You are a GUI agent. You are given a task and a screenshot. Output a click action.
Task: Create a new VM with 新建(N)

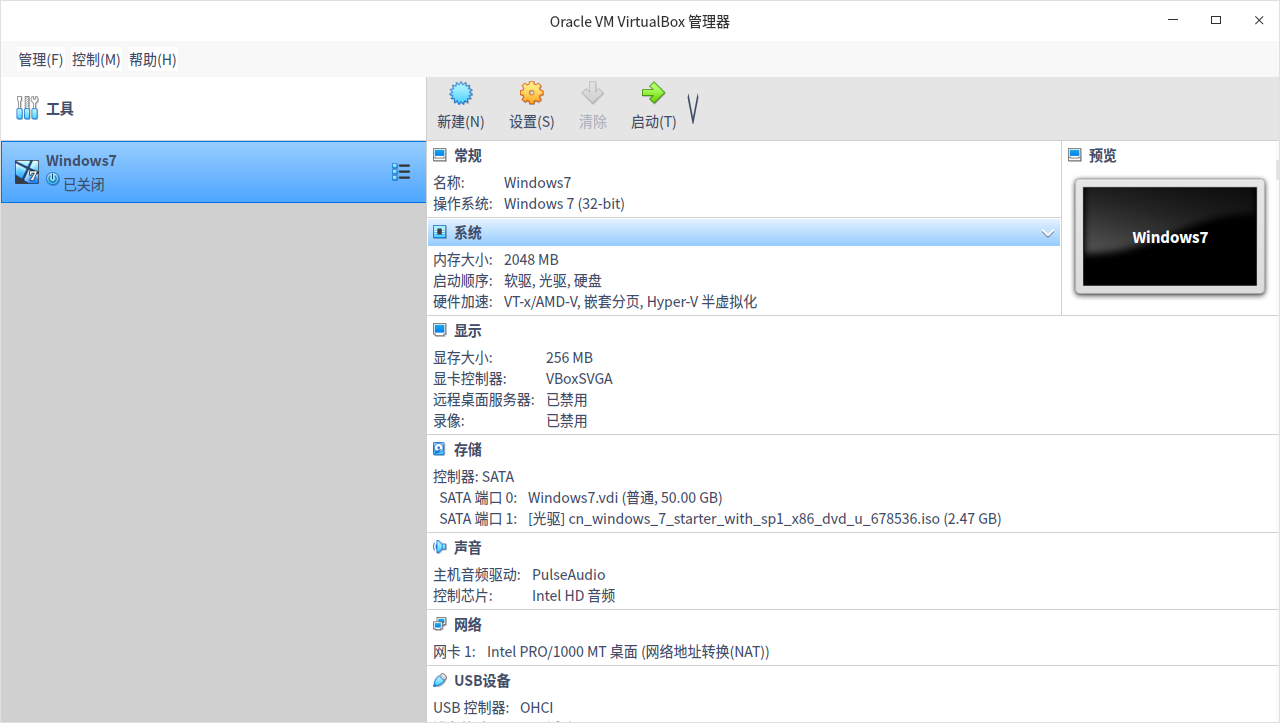point(460,106)
